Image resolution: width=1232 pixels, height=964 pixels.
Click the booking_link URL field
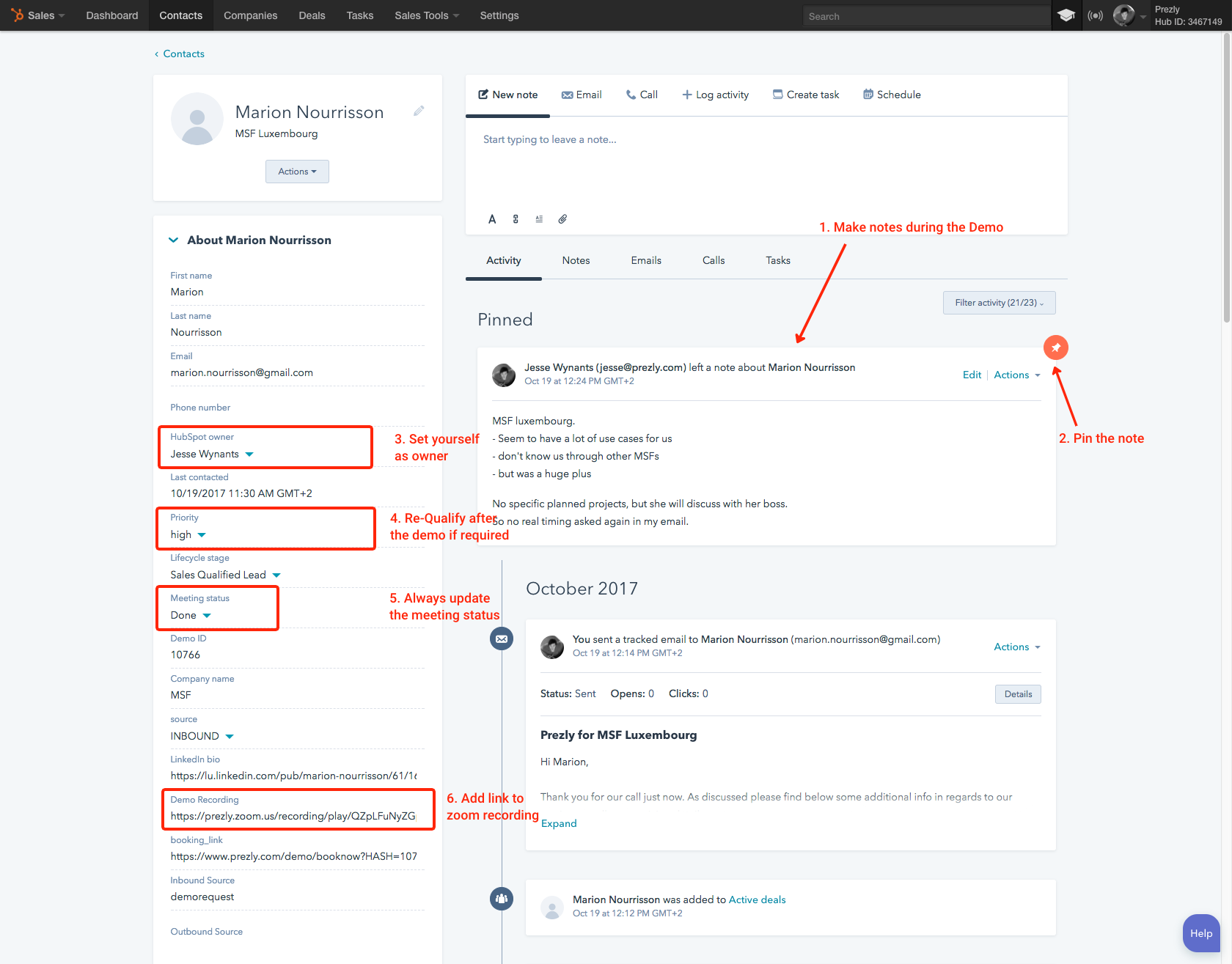pyautogui.click(x=293, y=856)
